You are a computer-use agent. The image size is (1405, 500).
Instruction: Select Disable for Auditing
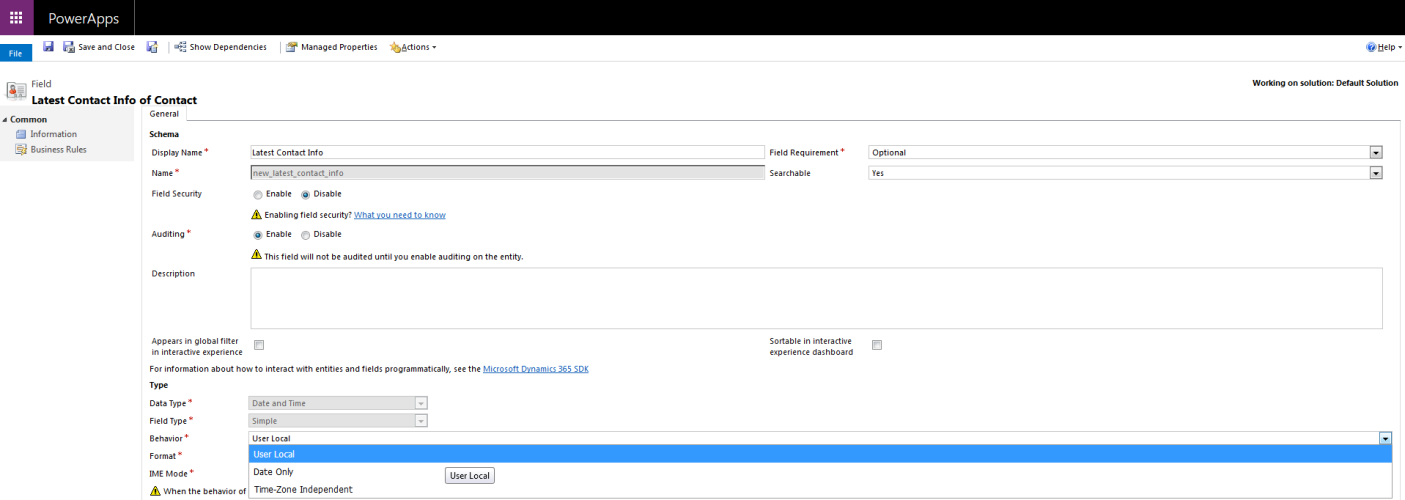pyautogui.click(x=306, y=235)
